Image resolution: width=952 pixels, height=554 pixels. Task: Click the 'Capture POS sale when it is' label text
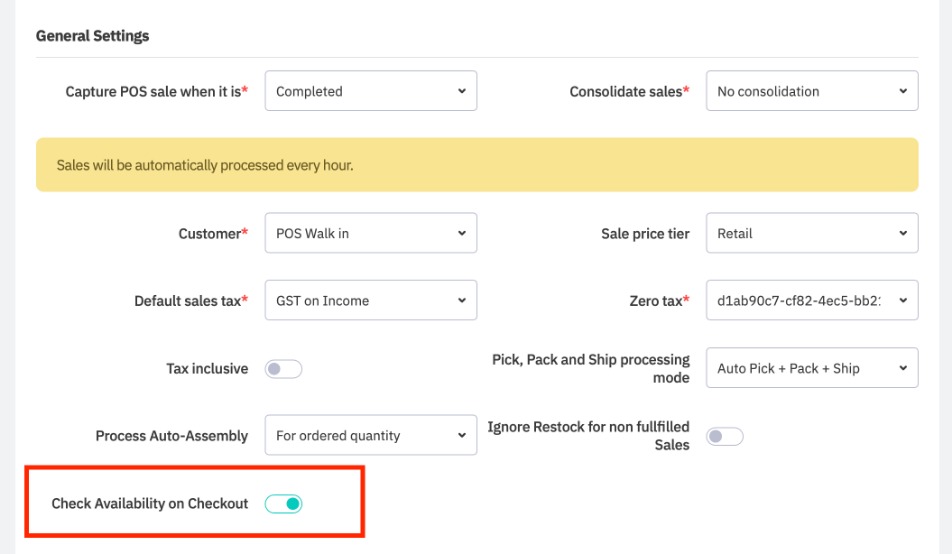(156, 92)
